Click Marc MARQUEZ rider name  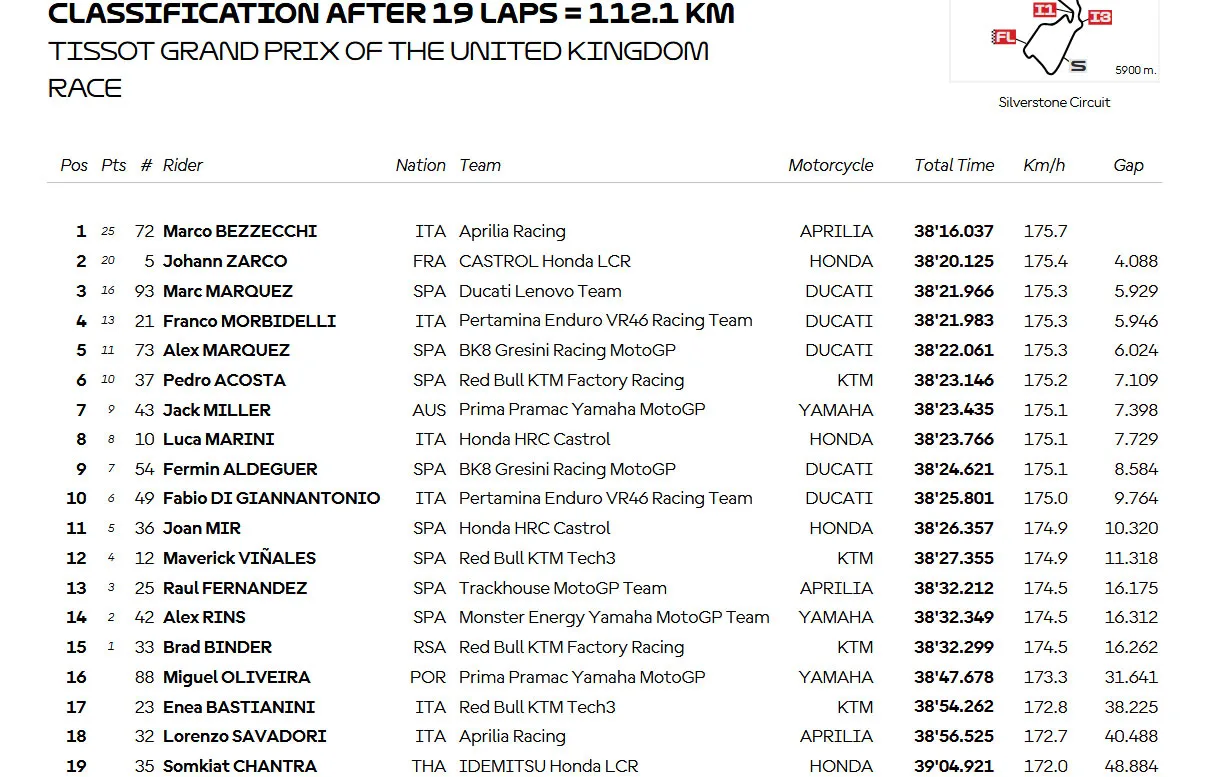[x=228, y=291]
